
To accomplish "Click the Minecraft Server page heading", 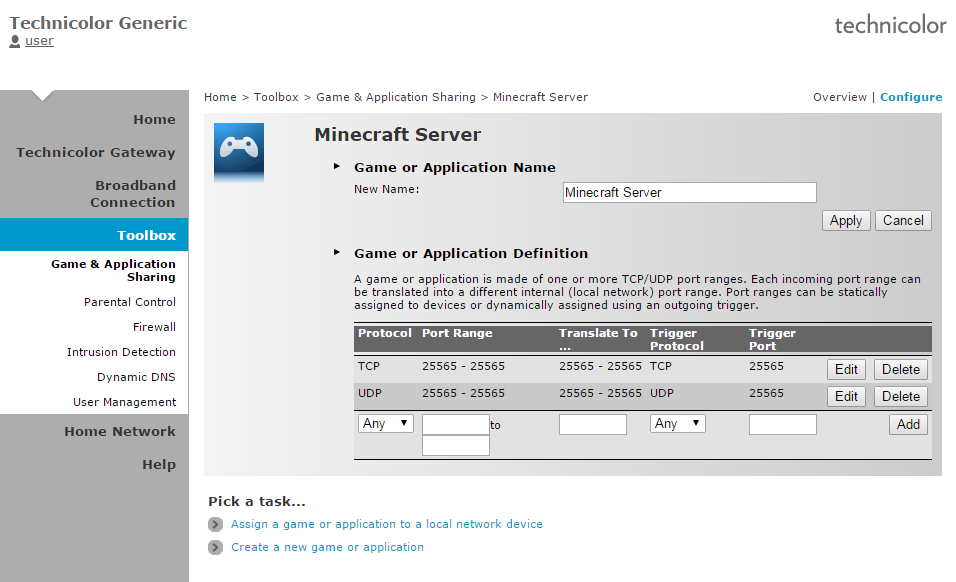I will pyautogui.click(x=398, y=135).
